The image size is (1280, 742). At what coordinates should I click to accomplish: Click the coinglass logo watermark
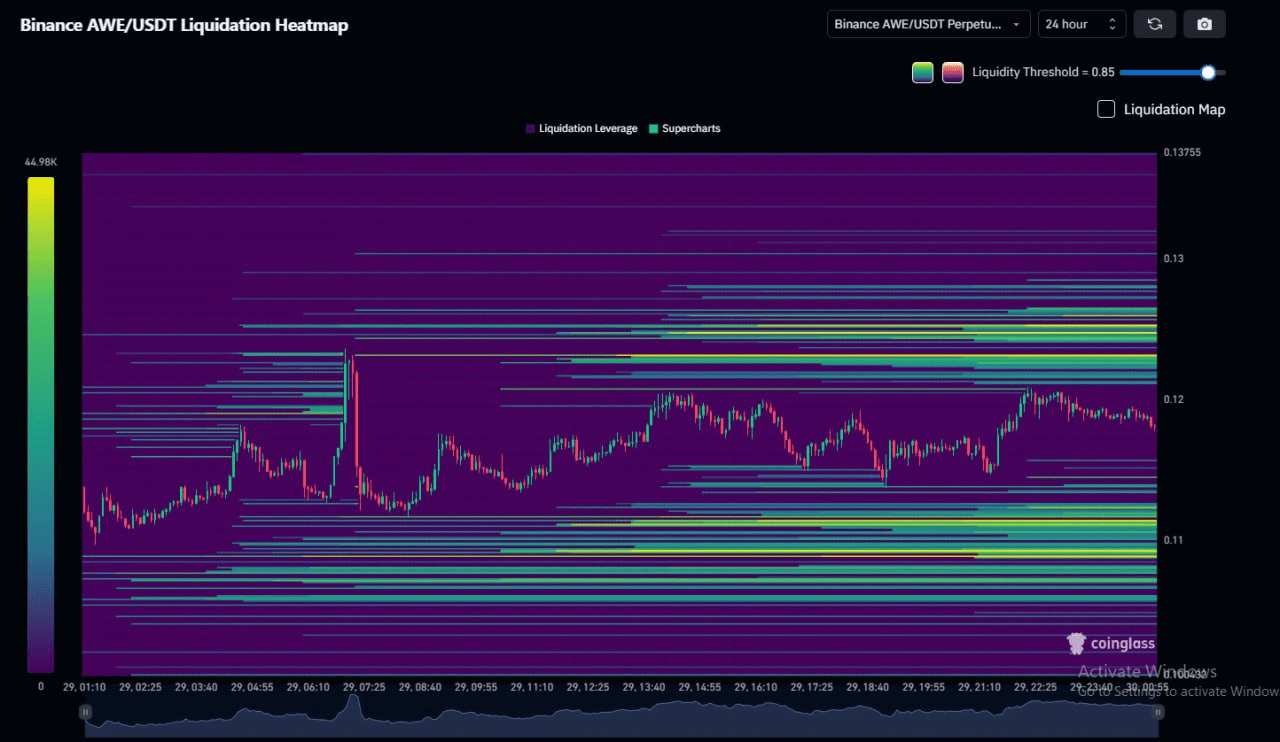click(x=1110, y=643)
